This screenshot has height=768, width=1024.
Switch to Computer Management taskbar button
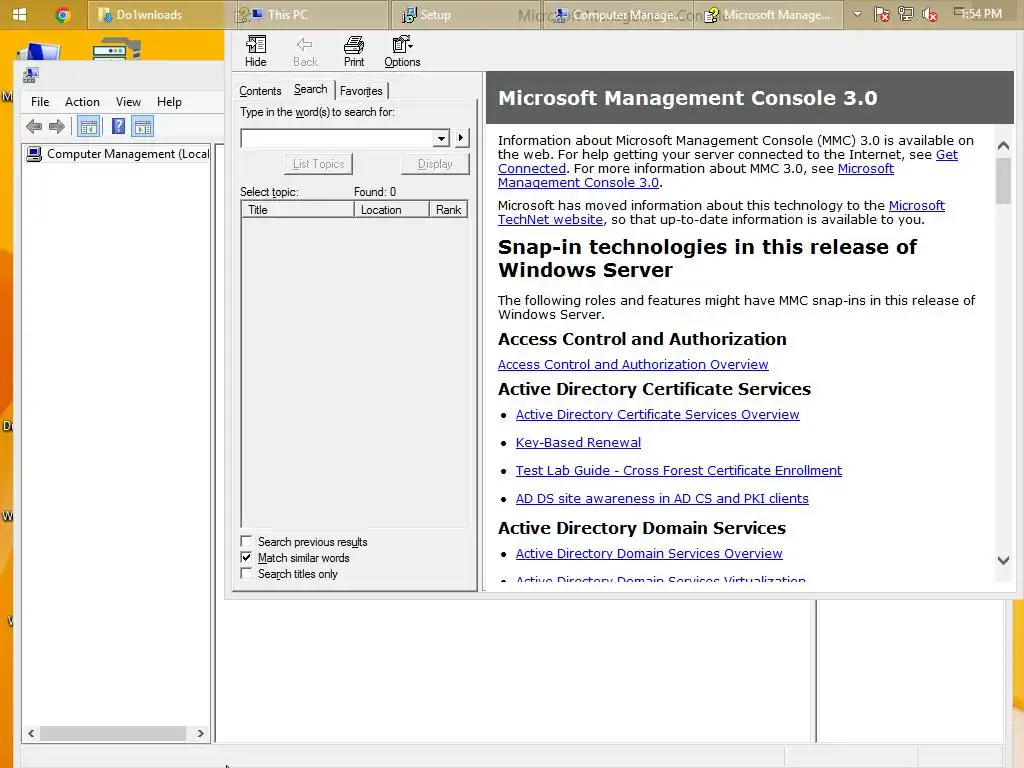tap(620, 14)
